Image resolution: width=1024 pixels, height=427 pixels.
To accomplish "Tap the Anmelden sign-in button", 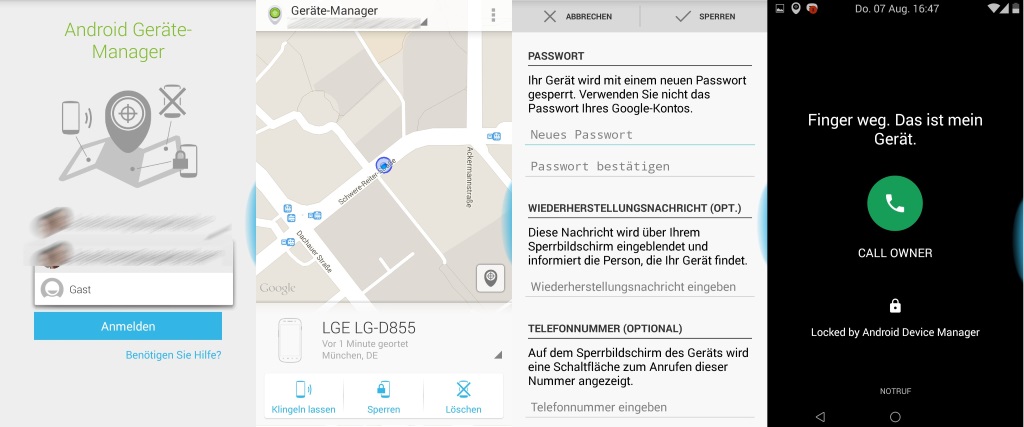I will (x=128, y=326).
